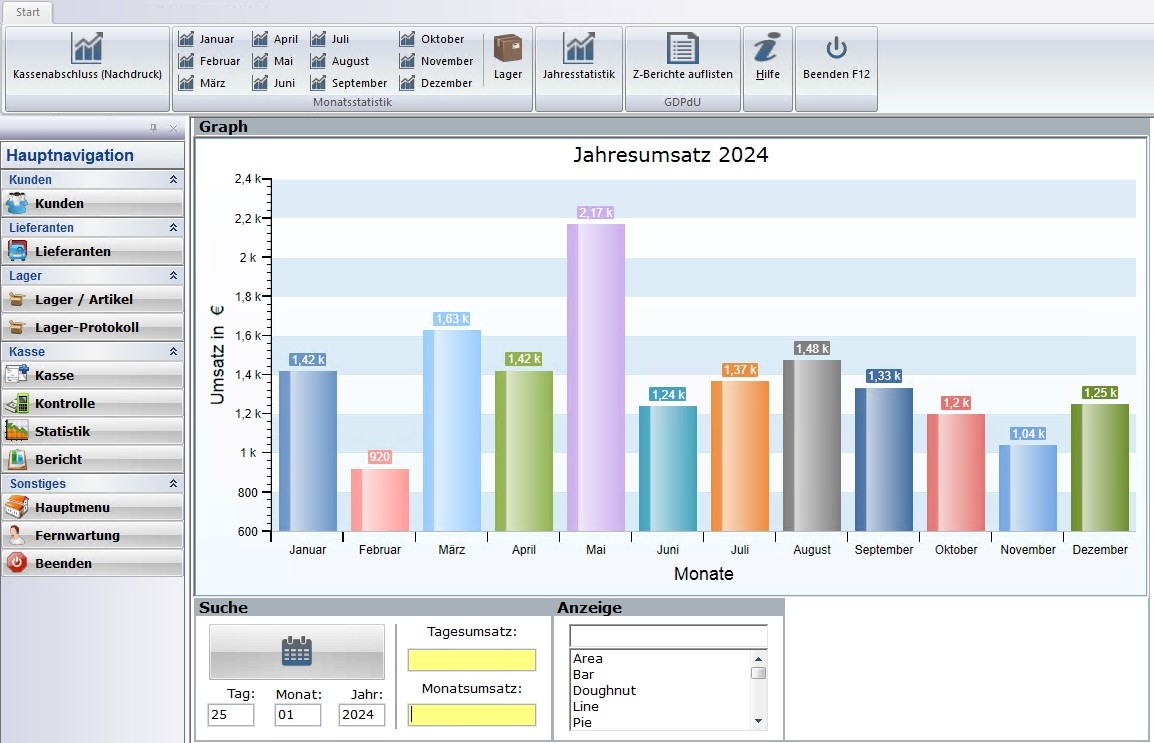Open Z-Berichte auflisten report list
The height and width of the screenshot is (743, 1154).
pyautogui.click(x=683, y=59)
